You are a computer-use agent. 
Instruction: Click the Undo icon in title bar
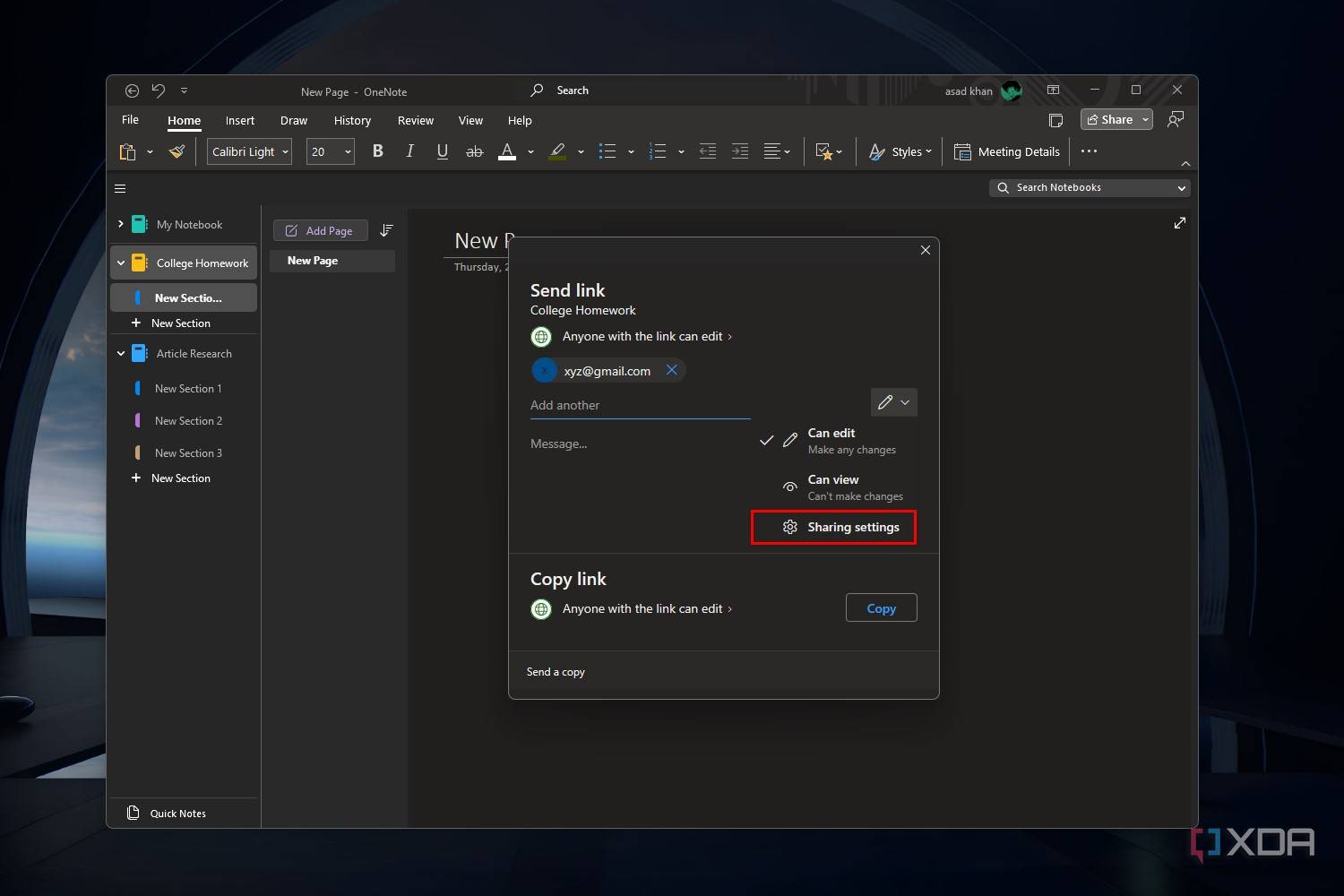(x=159, y=90)
